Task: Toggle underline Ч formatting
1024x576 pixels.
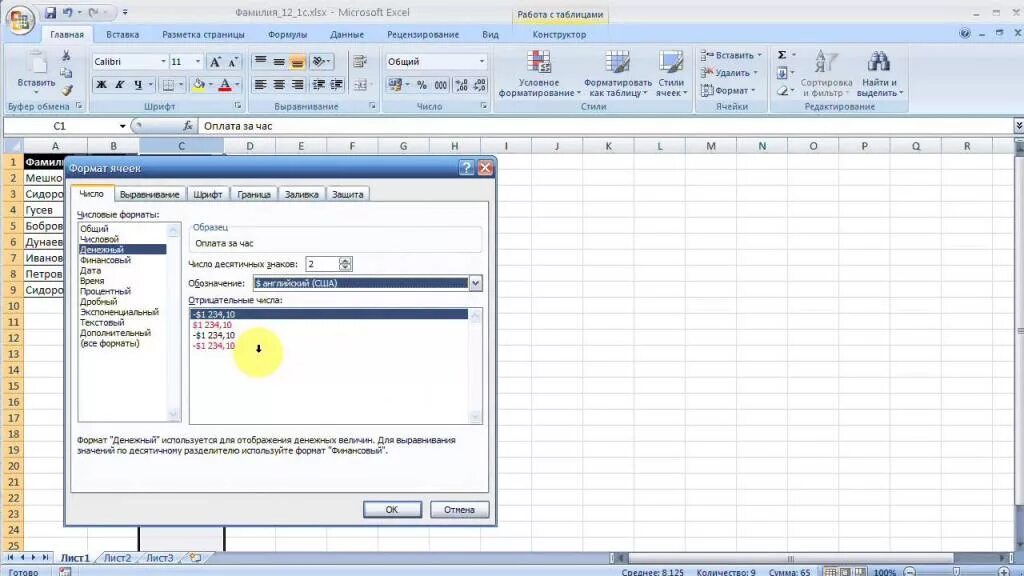Action: pos(138,85)
